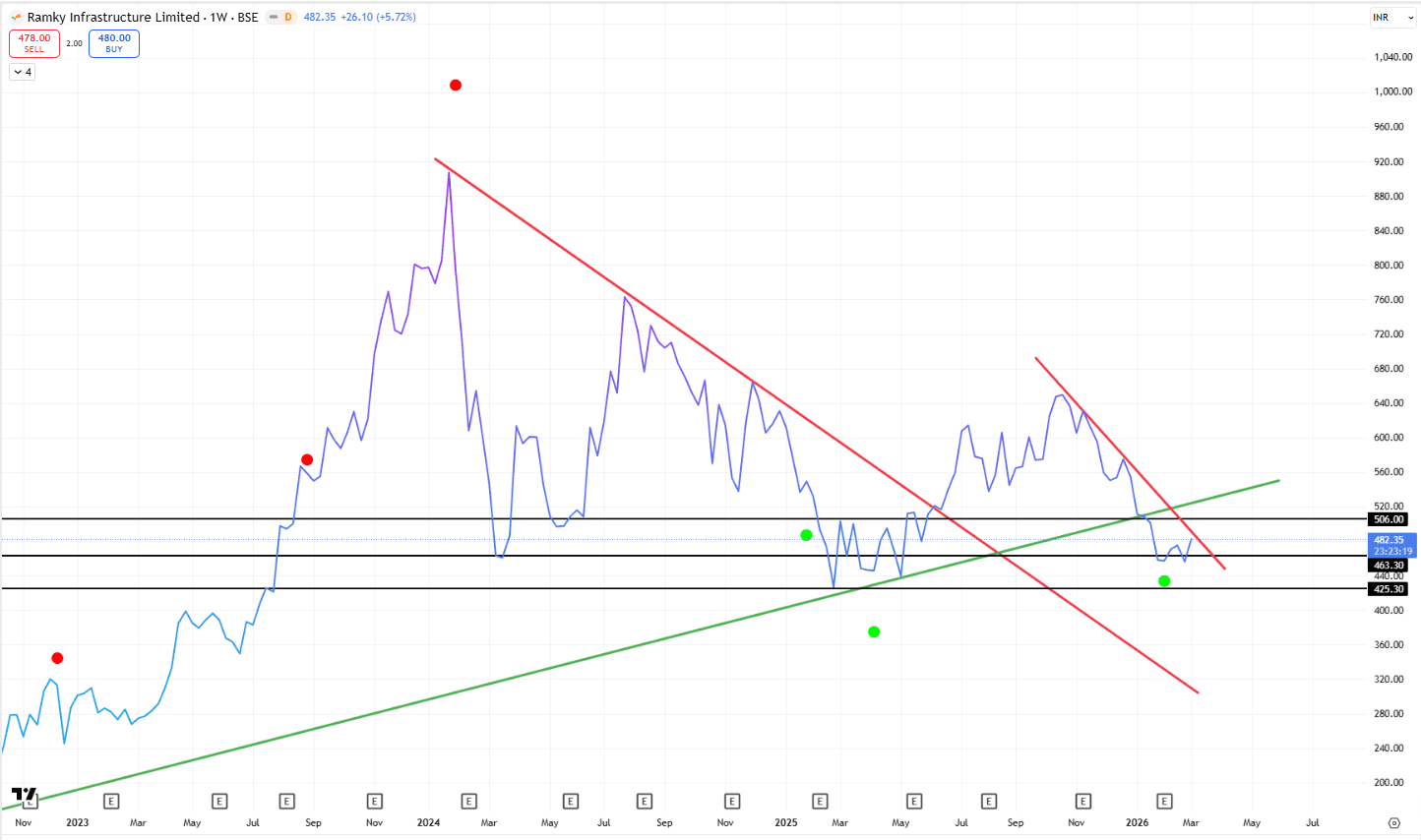1421x840 pixels.
Task: Click the 506.00 price label on the axis
Action: click(1389, 519)
